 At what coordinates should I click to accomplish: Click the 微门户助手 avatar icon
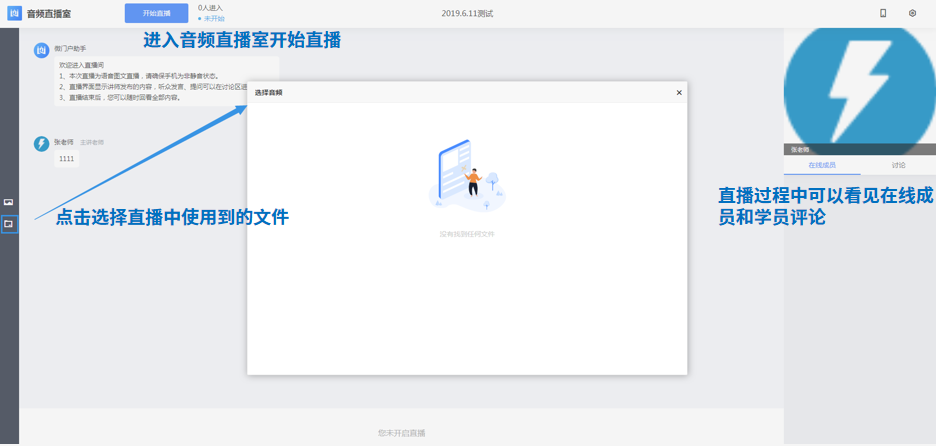[41, 50]
